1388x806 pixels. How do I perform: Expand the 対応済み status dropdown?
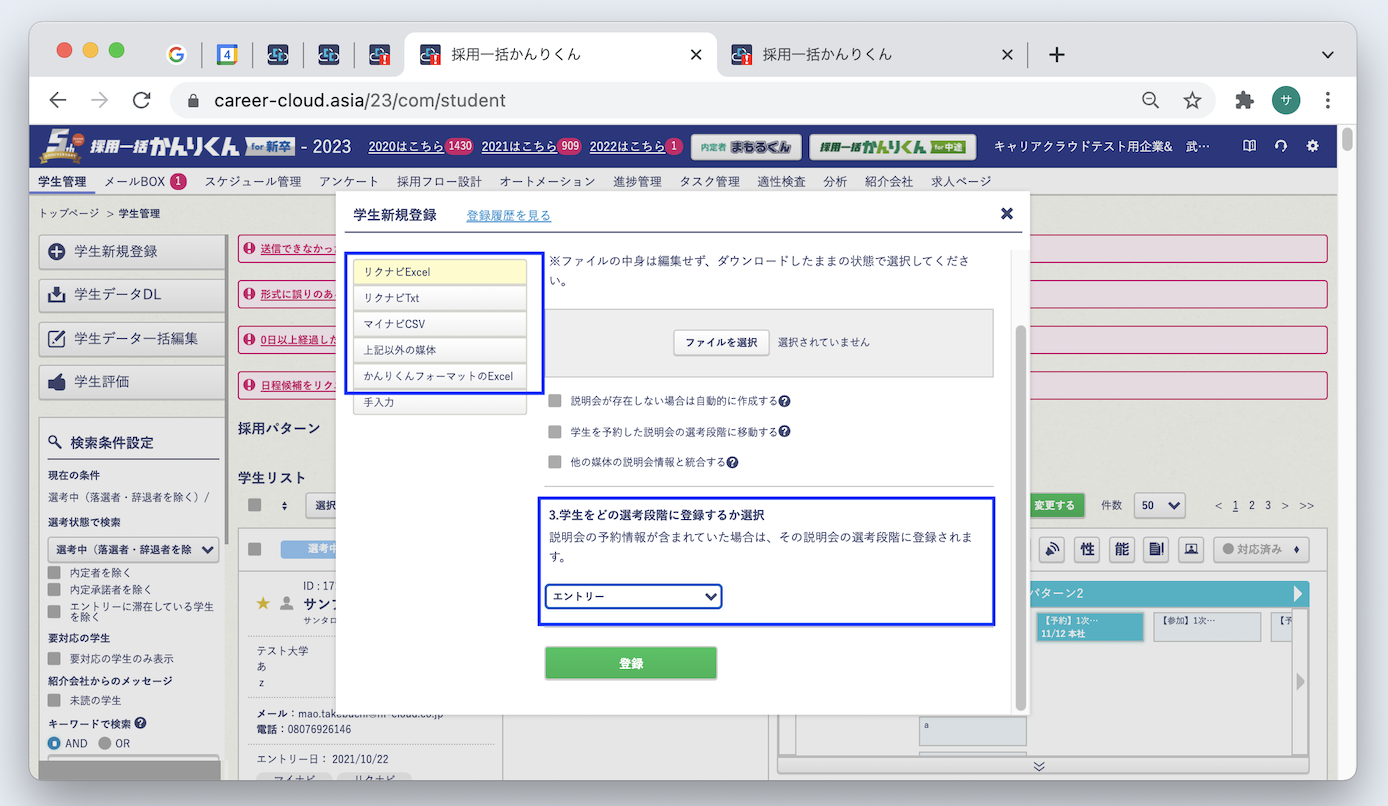pos(1261,549)
